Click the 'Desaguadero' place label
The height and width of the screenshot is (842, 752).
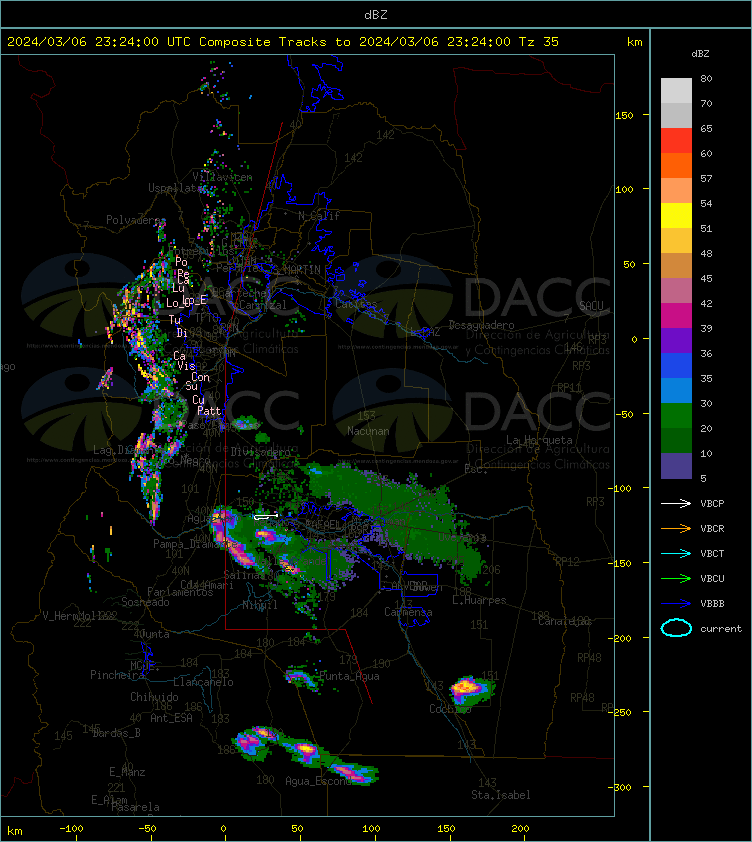[481, 325]
